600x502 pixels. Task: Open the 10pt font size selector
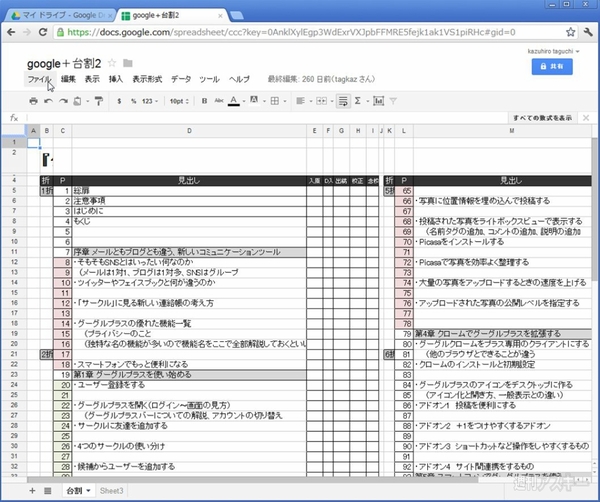click(x=179, y=101)
